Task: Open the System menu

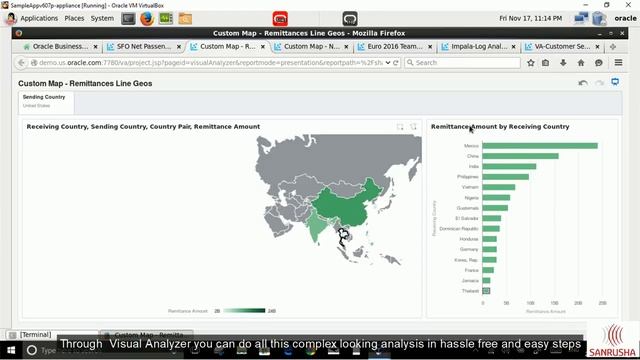Action: pos(102,18)
